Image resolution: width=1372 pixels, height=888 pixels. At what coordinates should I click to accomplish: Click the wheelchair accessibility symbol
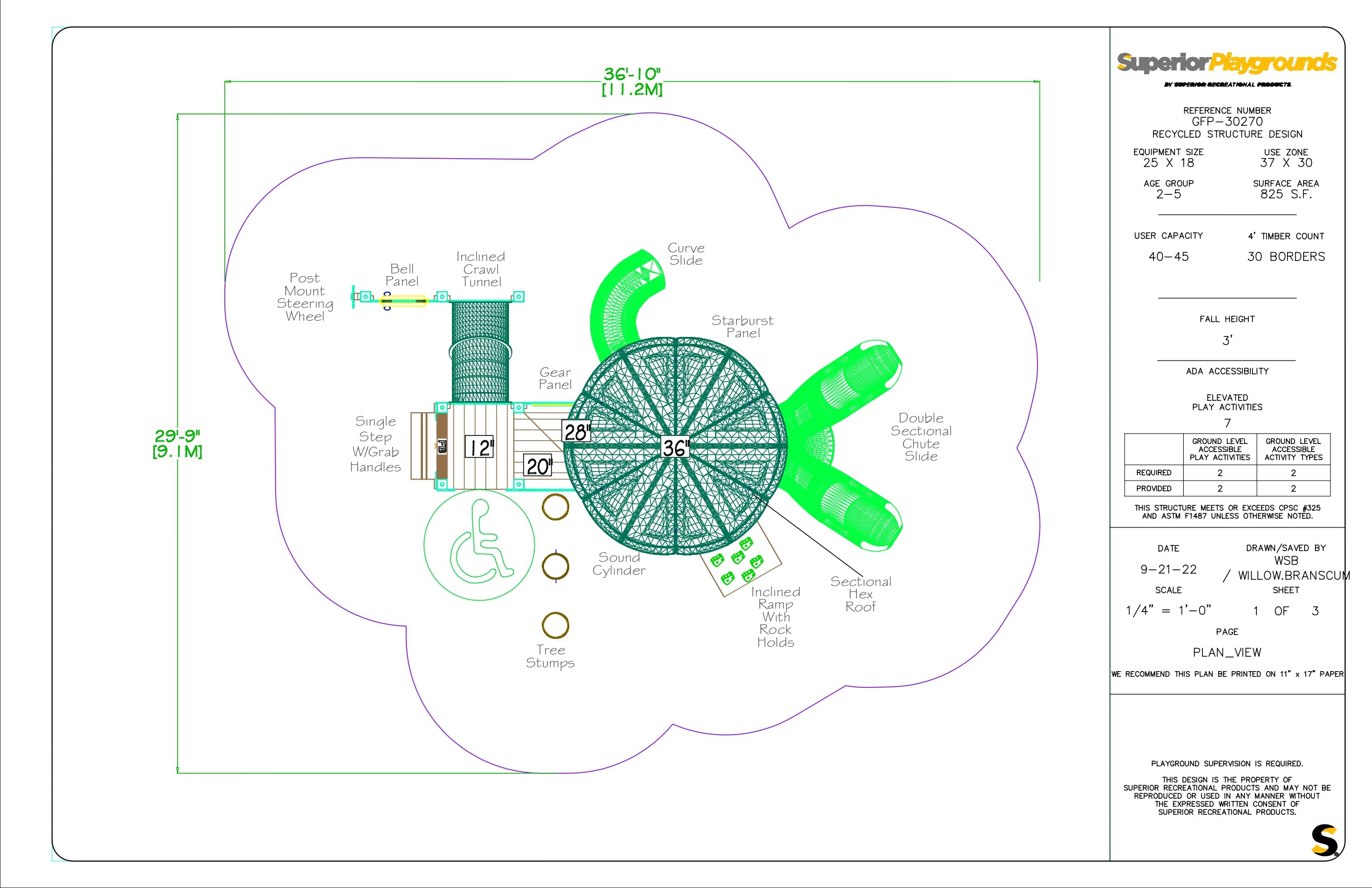479,544
